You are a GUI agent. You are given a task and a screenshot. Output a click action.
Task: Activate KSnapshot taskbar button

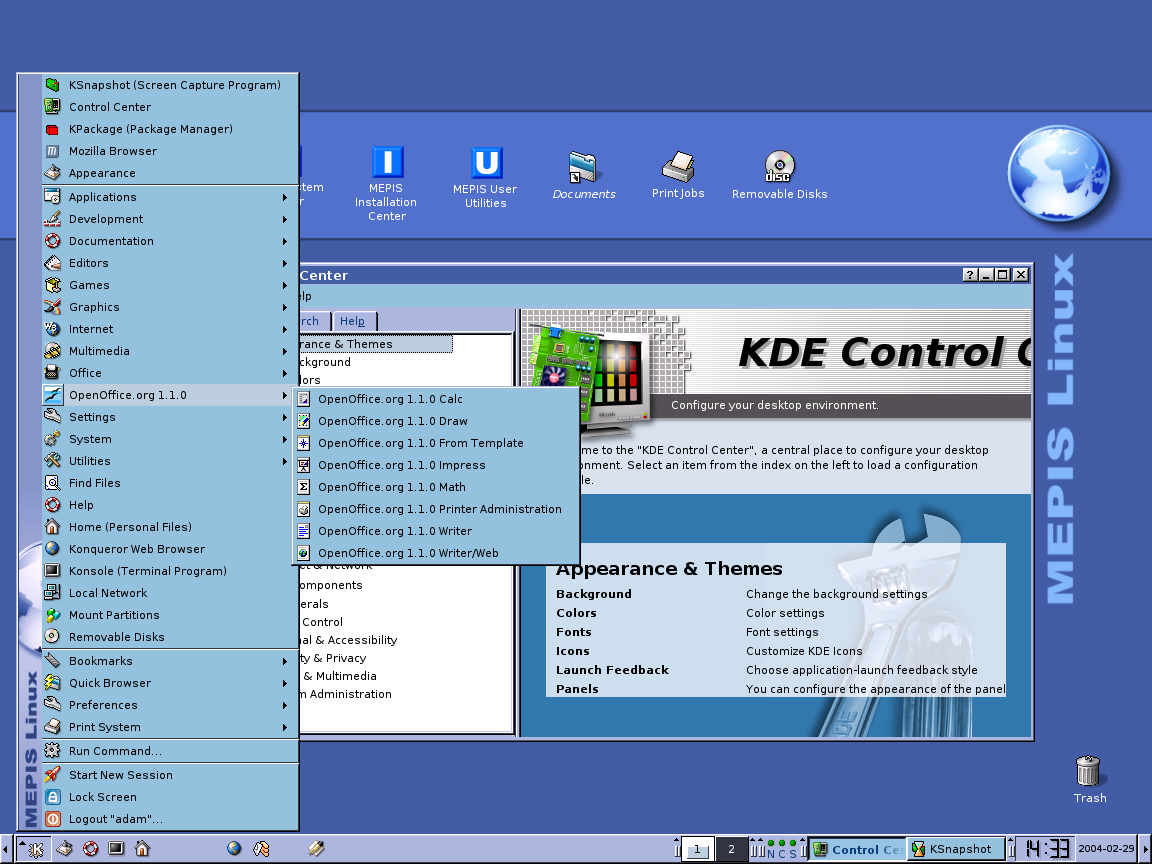(955, 849)
